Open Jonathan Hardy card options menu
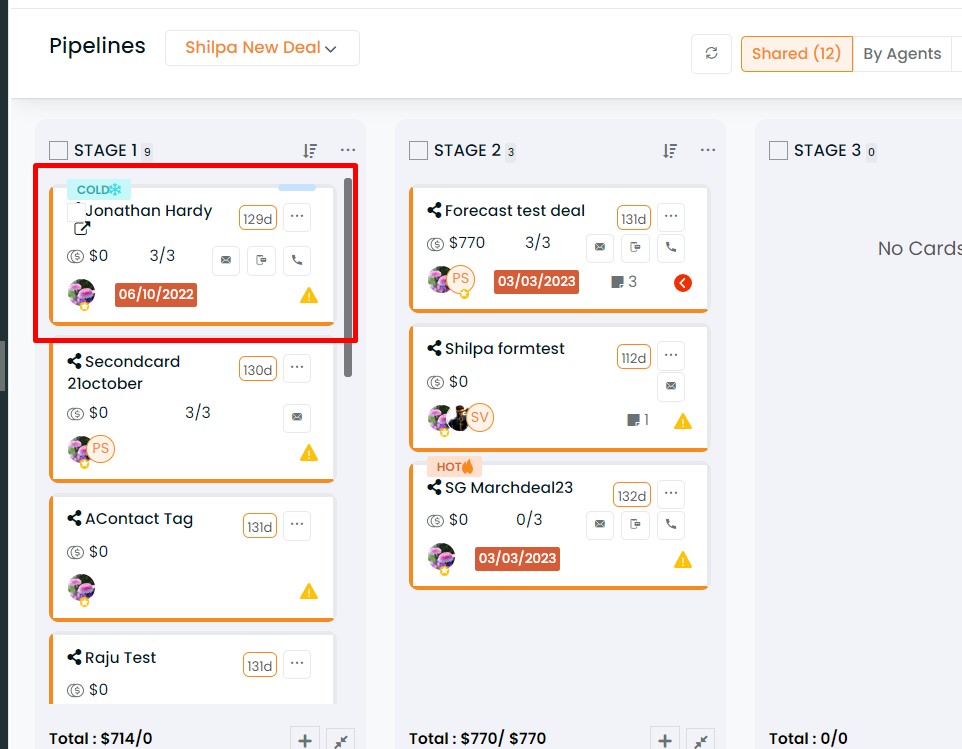Image resolution: width=962 pixels, height=749 pixels. (x=297, y=217)
